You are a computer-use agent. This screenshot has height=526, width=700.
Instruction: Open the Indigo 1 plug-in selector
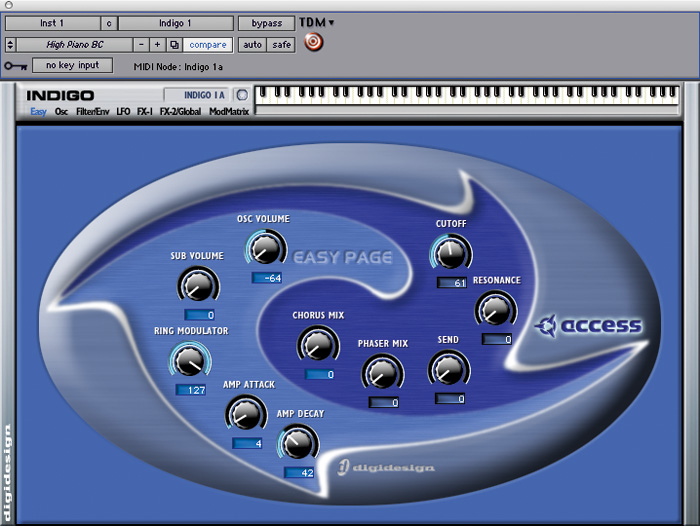tap(175, 23)
